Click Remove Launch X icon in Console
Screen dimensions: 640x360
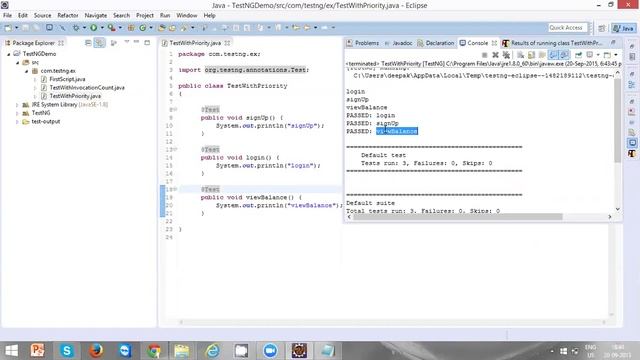pos(495,55)
